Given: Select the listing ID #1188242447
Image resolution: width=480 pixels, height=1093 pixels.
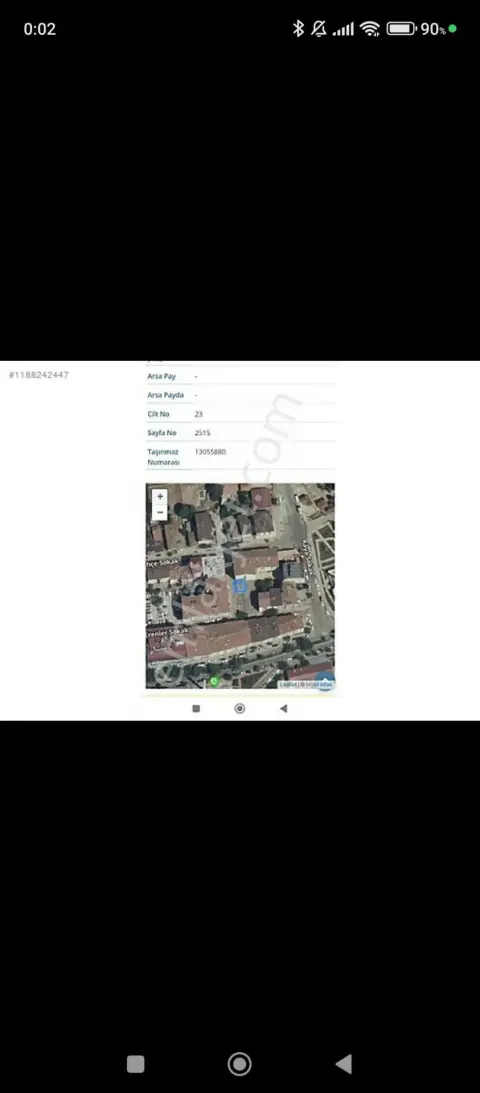Looking at the screenshot, I should click(x=38, y=375).
